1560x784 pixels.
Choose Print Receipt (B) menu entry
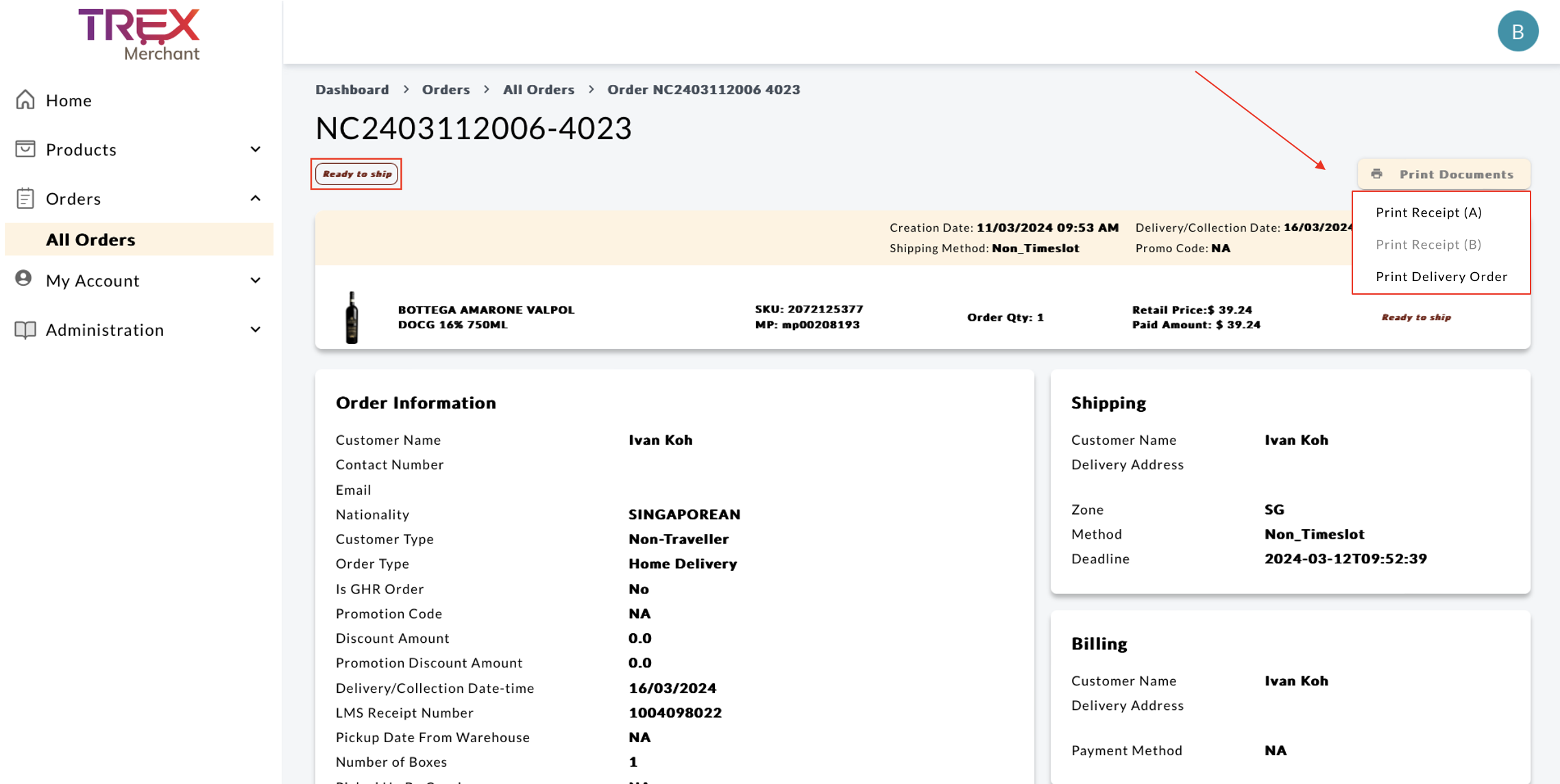pyautogui.click(x=1428, y=245)
